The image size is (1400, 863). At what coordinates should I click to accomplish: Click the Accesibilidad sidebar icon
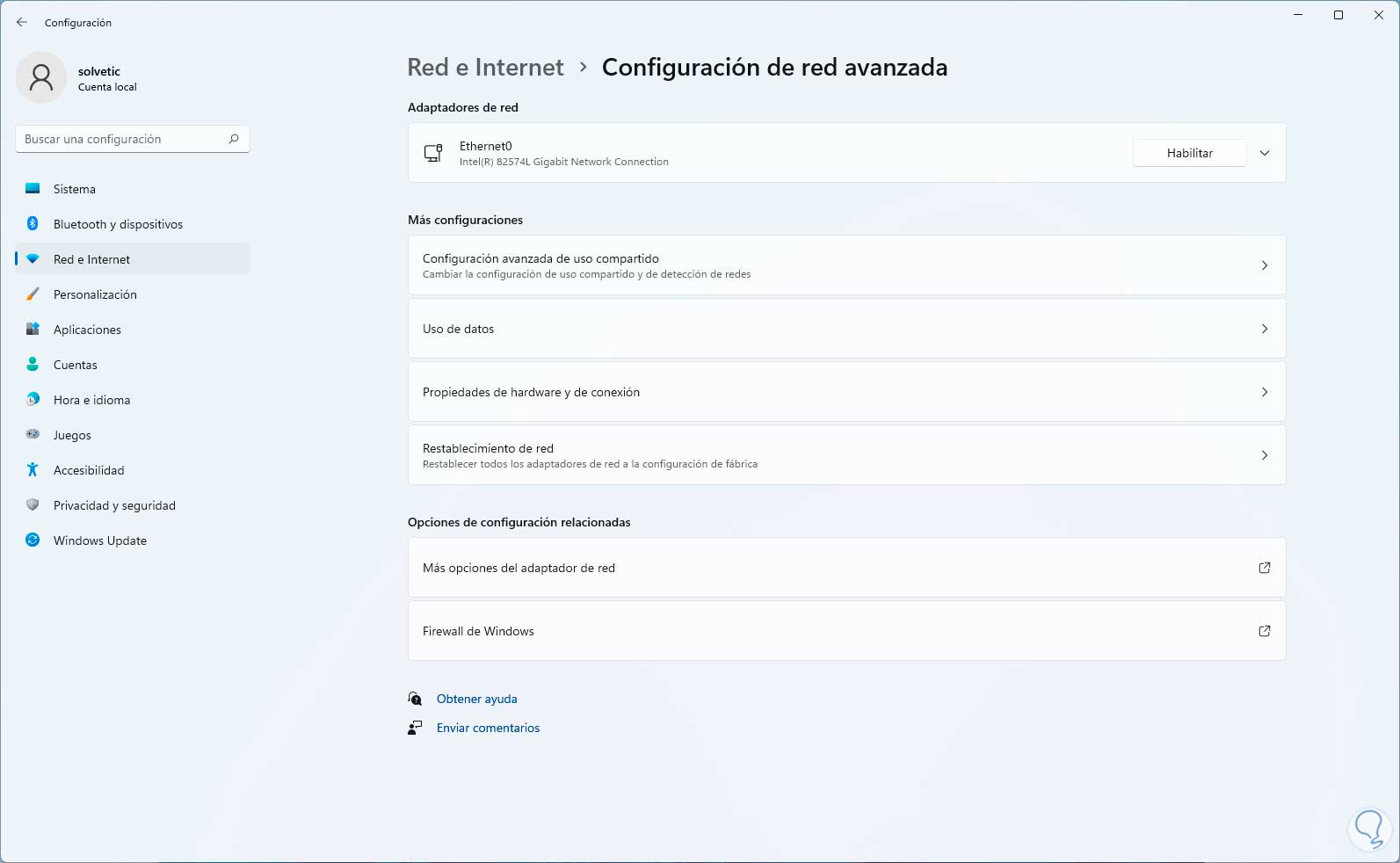click(x=33, y=470)
